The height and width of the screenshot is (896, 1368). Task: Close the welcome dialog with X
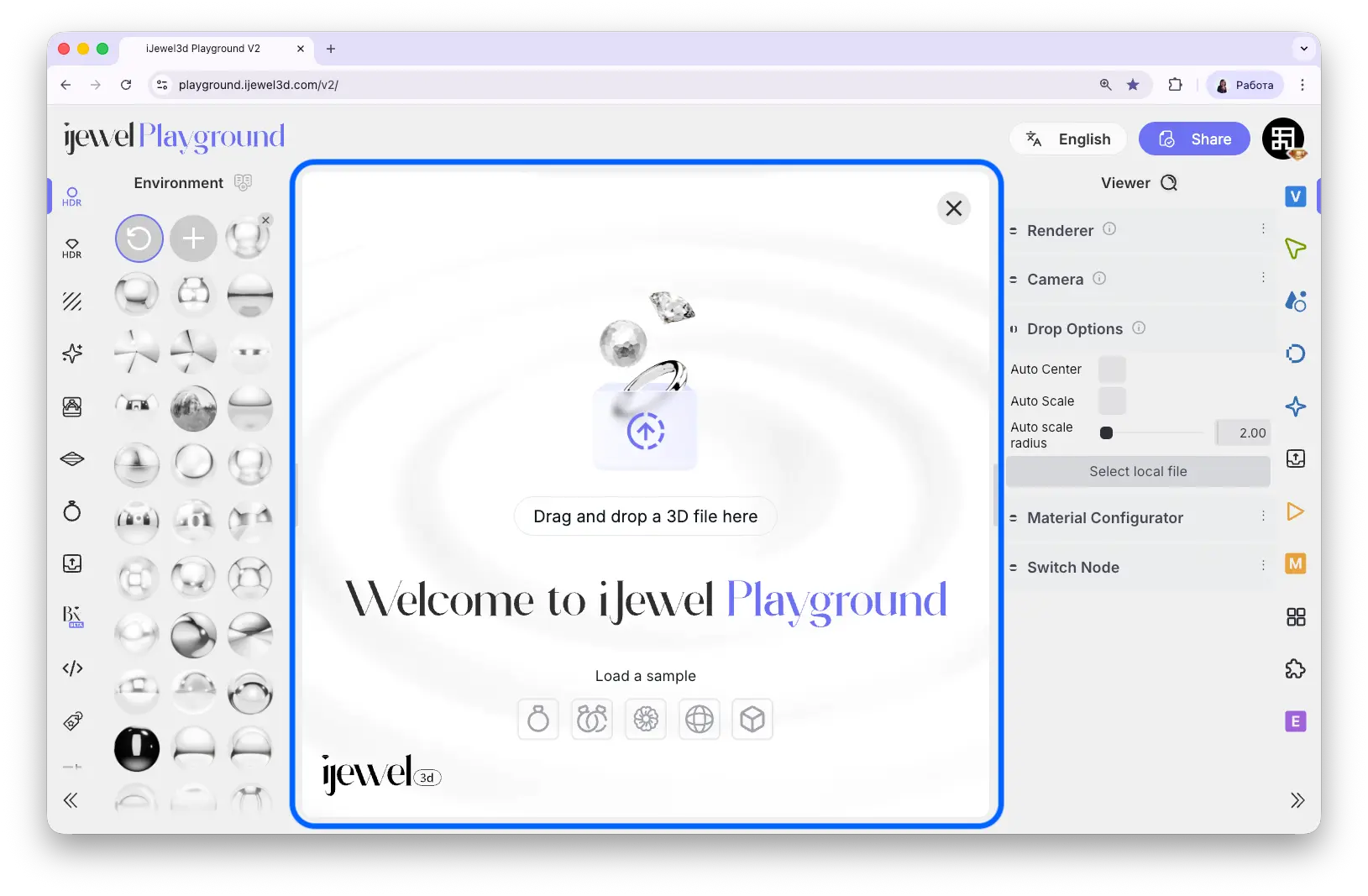pos(954,208)
